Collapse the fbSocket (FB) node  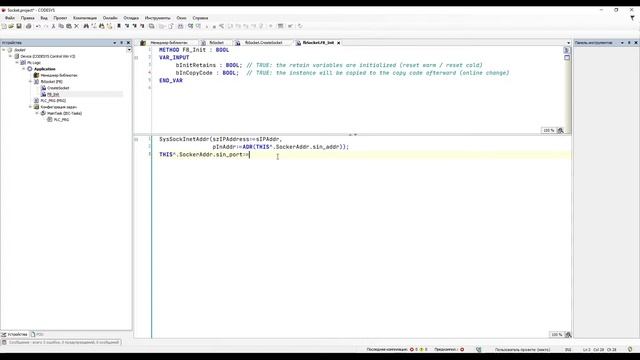(x=30, y=82)
